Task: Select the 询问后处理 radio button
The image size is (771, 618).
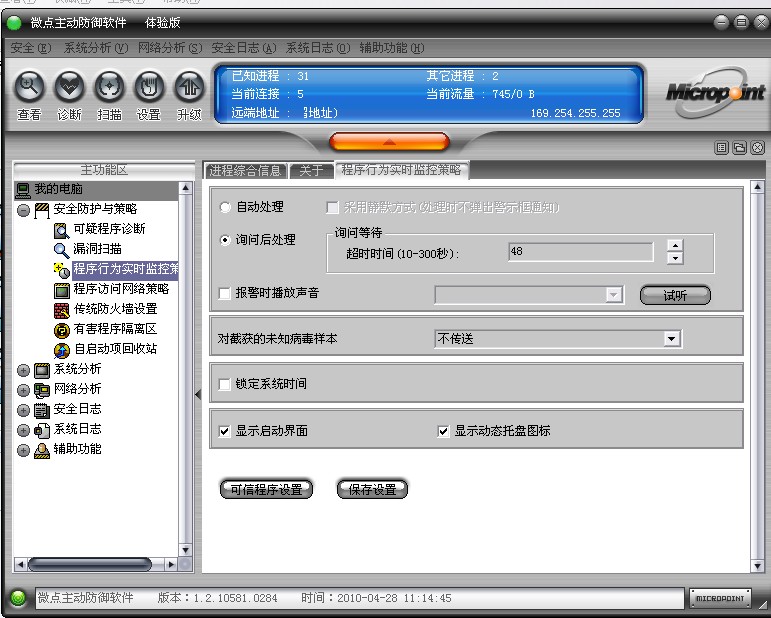Action: 225,240
